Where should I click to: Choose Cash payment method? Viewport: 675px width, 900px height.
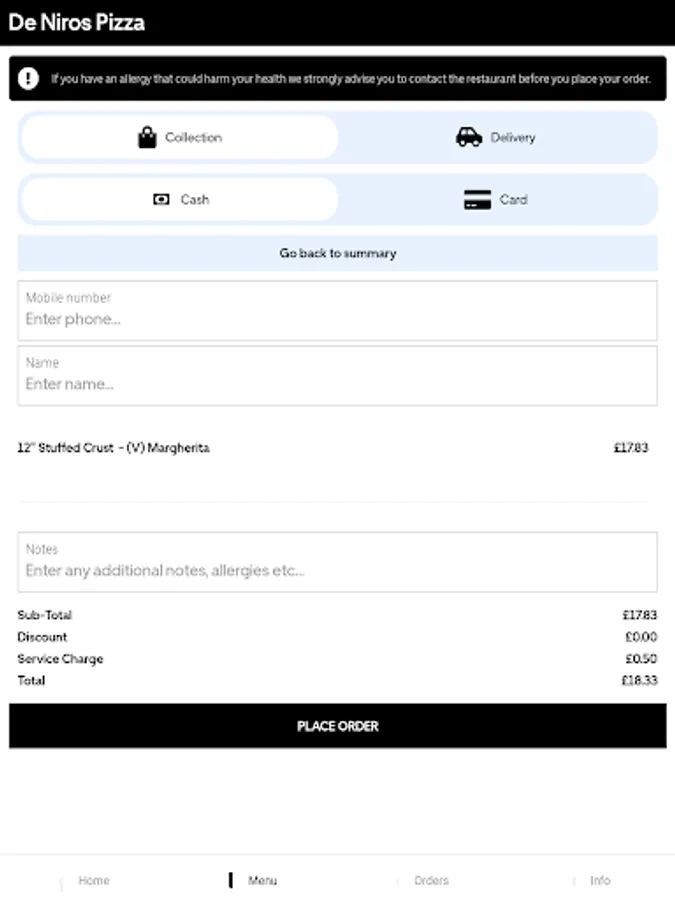[180, 199]
